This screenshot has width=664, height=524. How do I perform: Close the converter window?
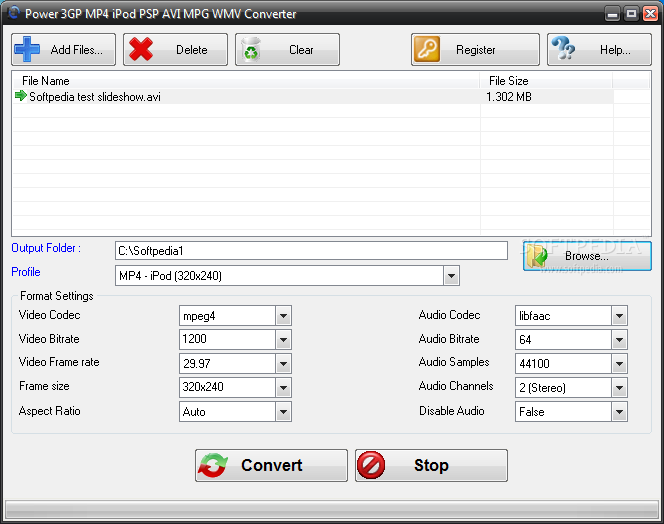pos(651,14)
